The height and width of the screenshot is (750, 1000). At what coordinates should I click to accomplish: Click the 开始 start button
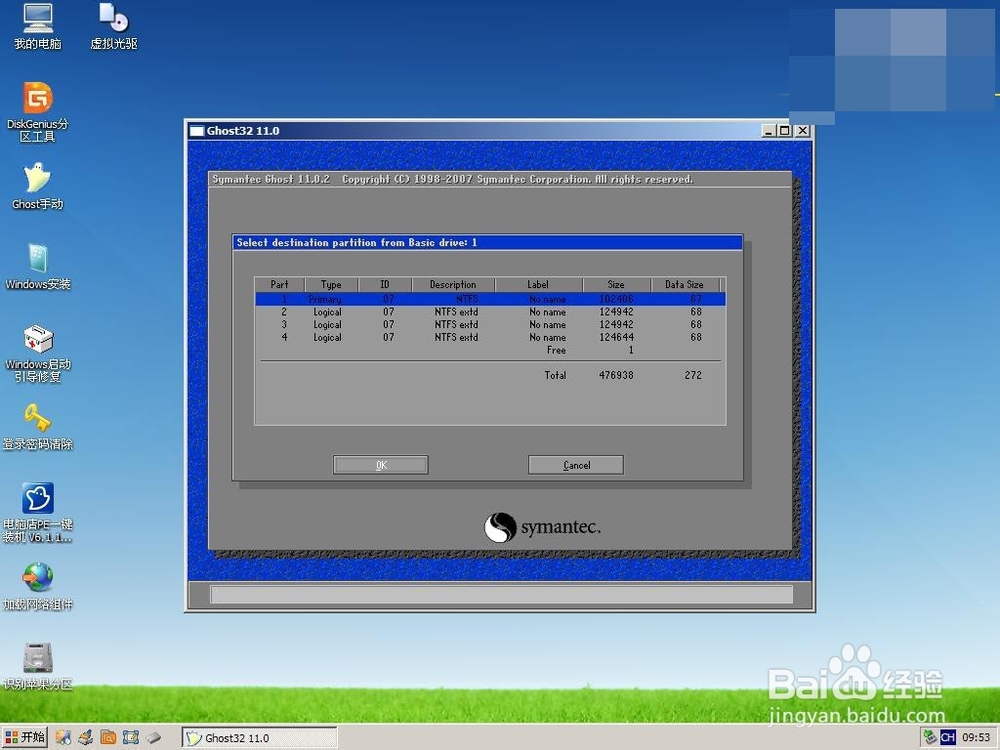pyautogui.click(x=25, y=737)
